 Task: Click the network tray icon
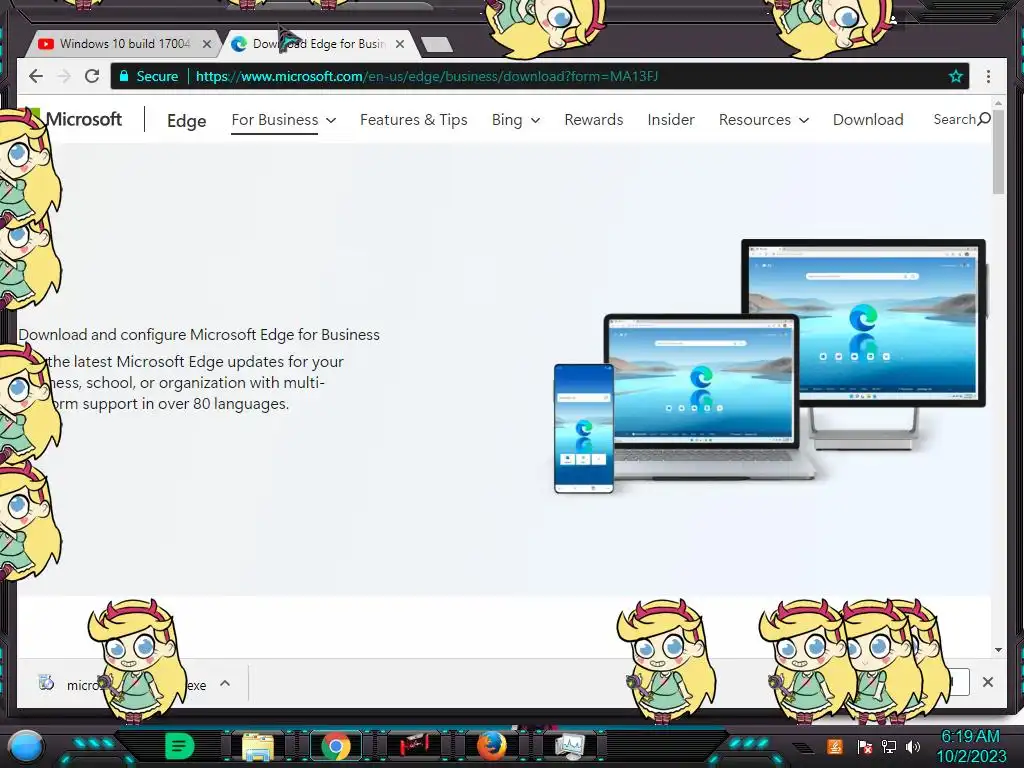coord(889,746)
